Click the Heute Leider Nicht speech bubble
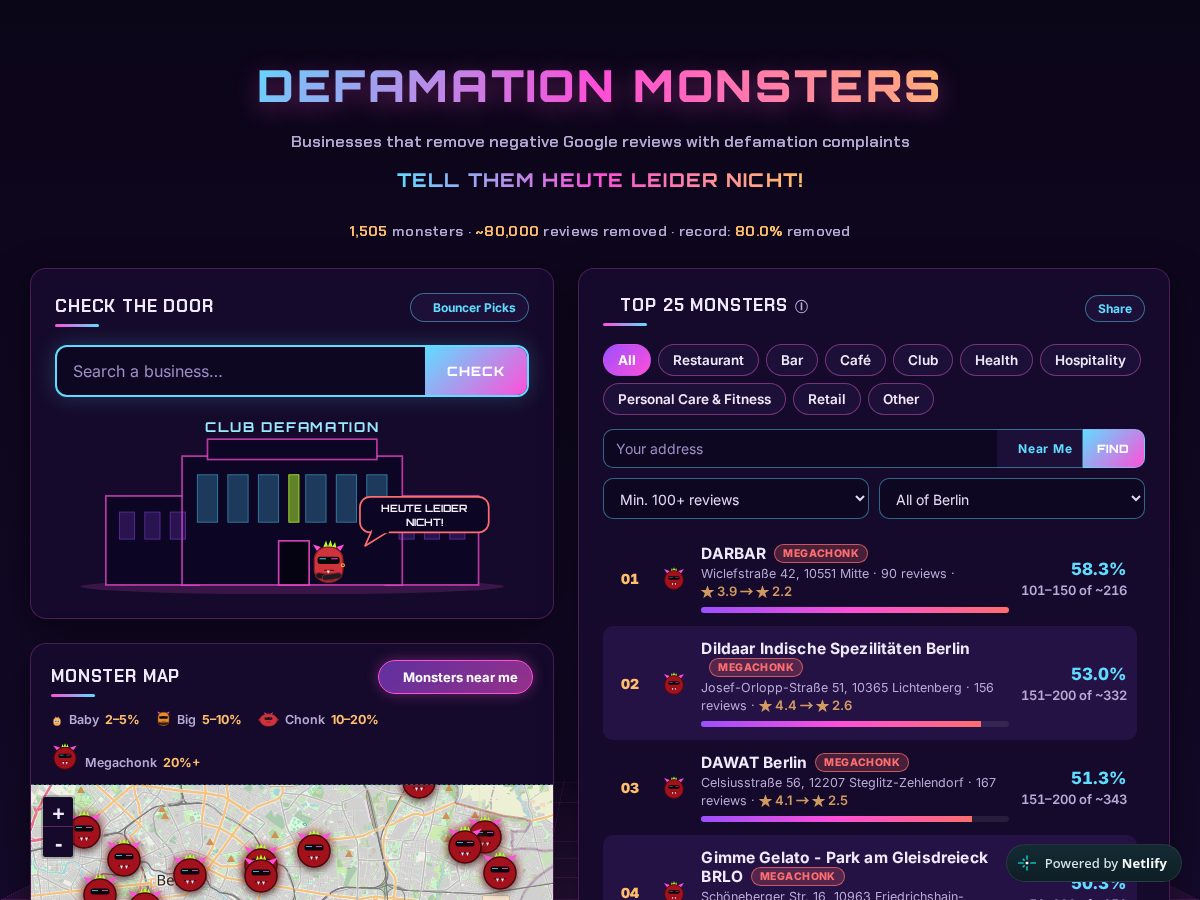Image resolution: width=1200 pixels, height=900 pixels. [424, 516]
